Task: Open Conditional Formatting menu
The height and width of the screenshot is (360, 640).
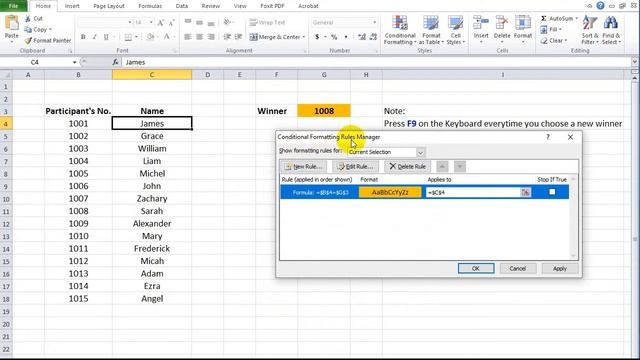Action: [400, 30]
